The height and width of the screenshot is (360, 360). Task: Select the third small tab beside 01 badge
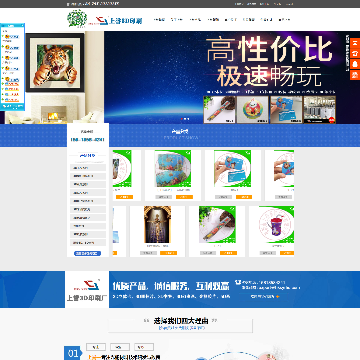[144, 347]
